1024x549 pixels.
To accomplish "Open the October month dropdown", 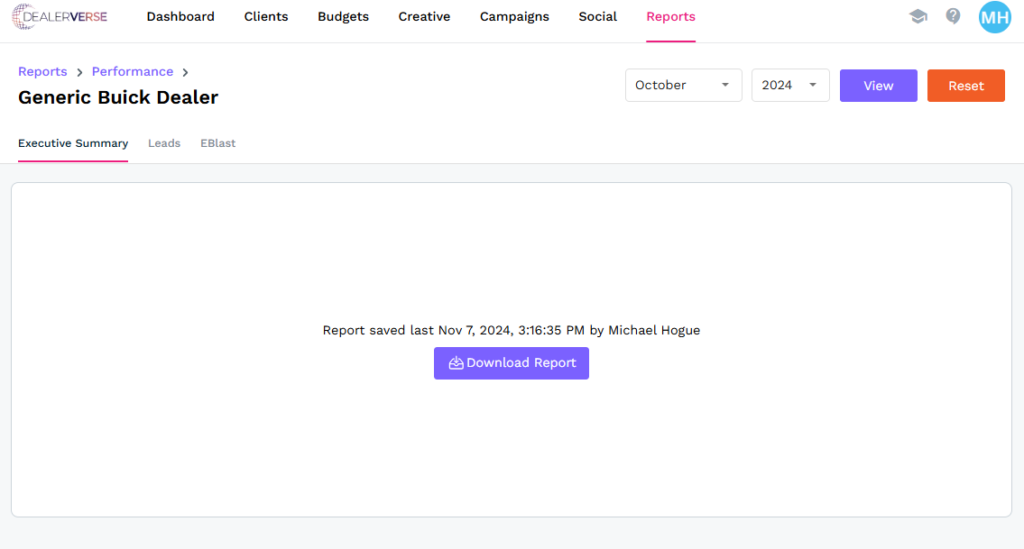I will pyautogui.click(x=683, y=85).
